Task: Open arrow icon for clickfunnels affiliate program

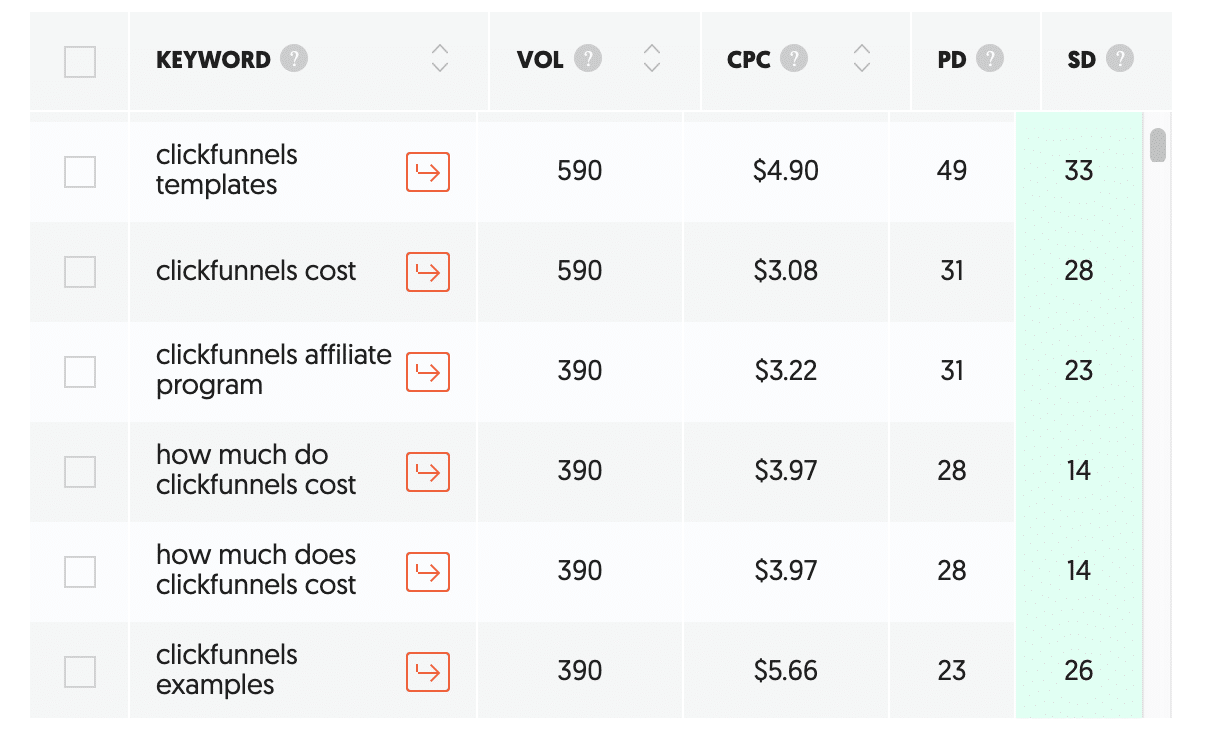Action: coord(428,372)
